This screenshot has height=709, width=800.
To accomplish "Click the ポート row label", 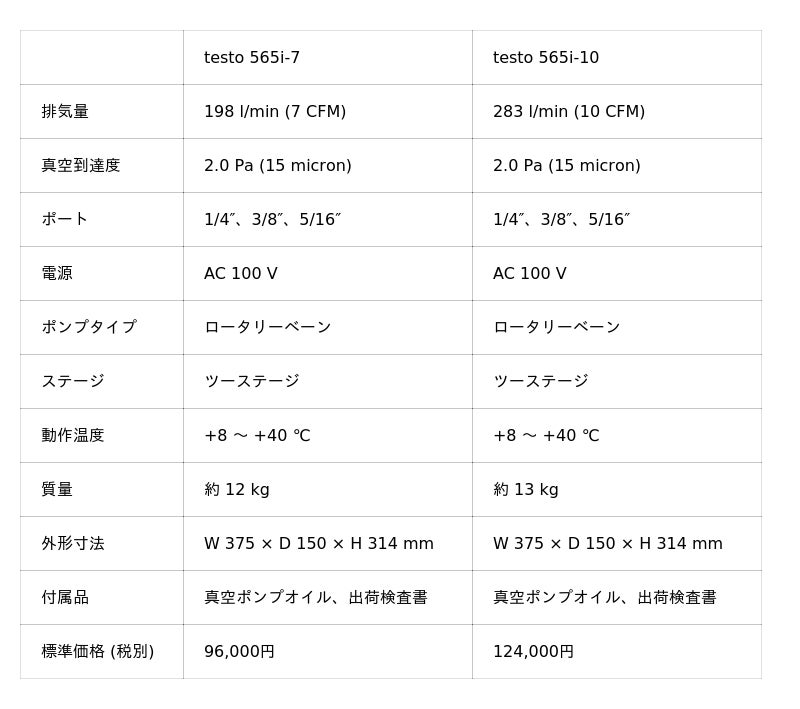I will click(x=65, y=220).
